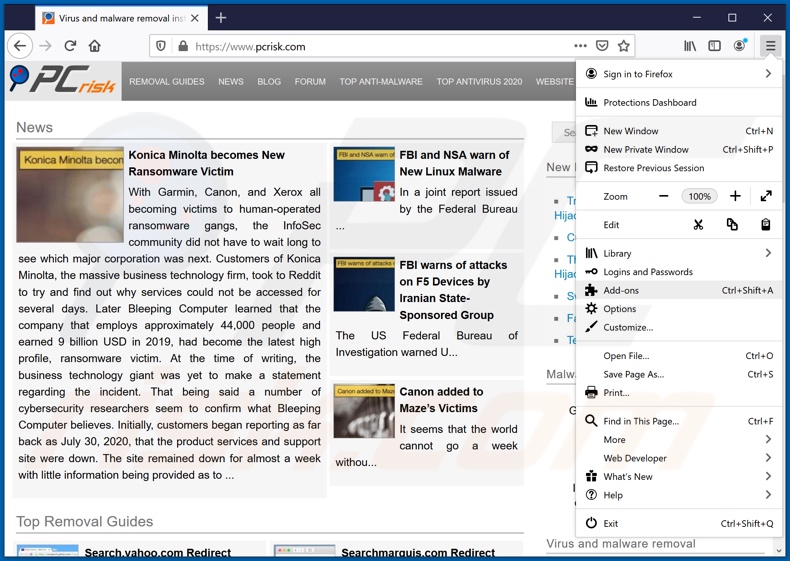Expand the What's New submenu
790x561 pixels.
tap(679, 477)
